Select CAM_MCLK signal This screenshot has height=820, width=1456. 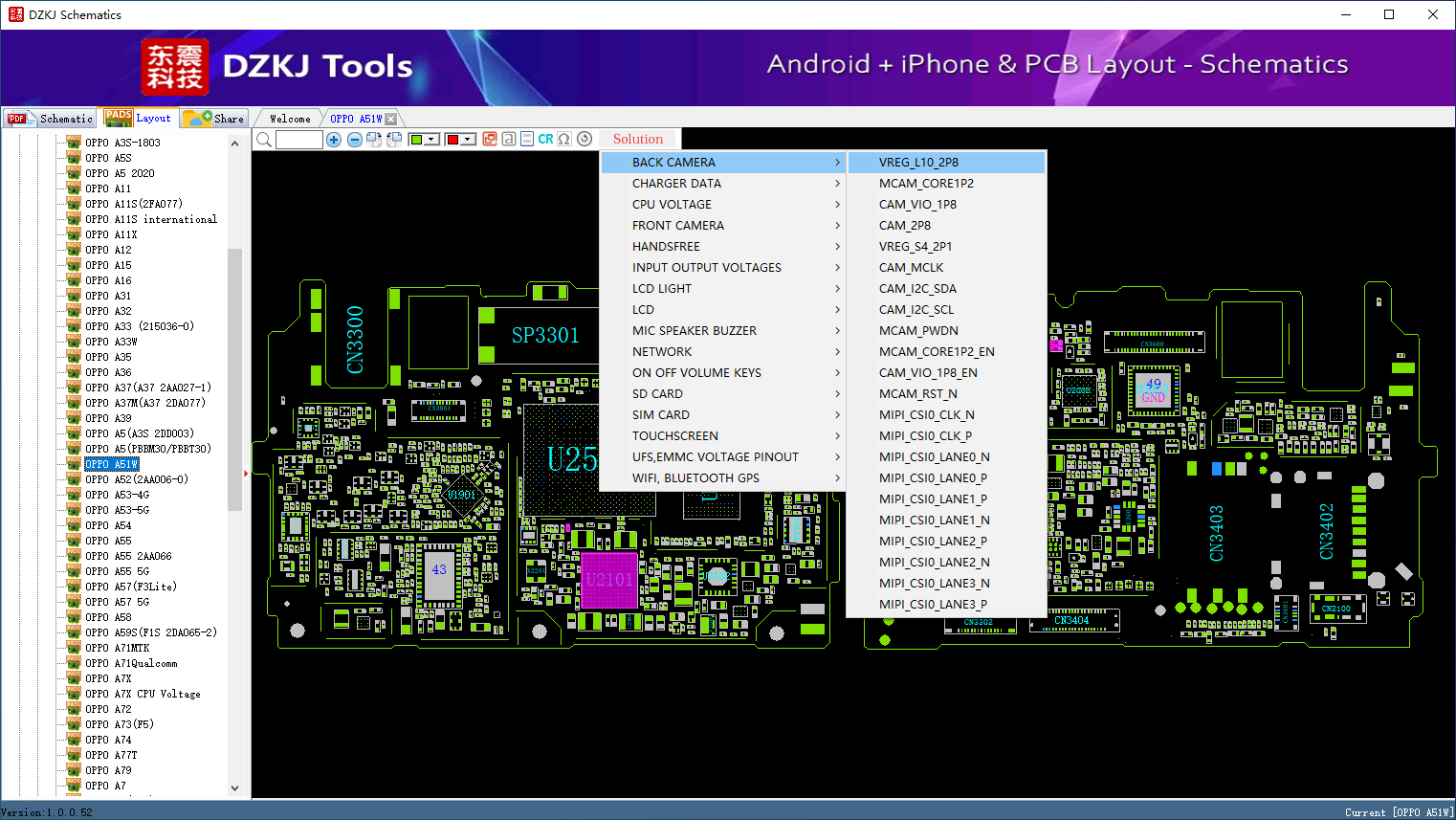coord(946,268)
